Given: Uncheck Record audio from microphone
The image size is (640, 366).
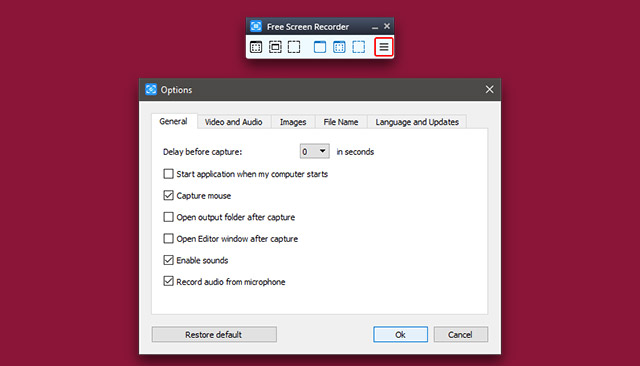Looking at the screenshot, I should [x=168, y=282].
